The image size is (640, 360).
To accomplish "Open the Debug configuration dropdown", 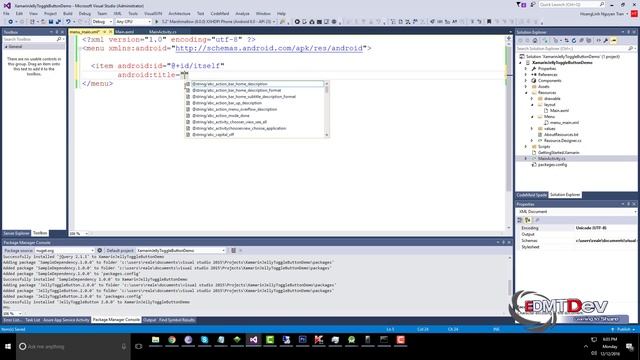I will [x=102, y=22].
